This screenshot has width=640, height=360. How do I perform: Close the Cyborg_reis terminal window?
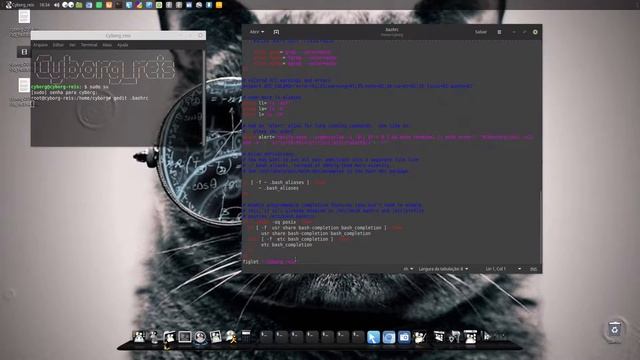coord(200,36)
